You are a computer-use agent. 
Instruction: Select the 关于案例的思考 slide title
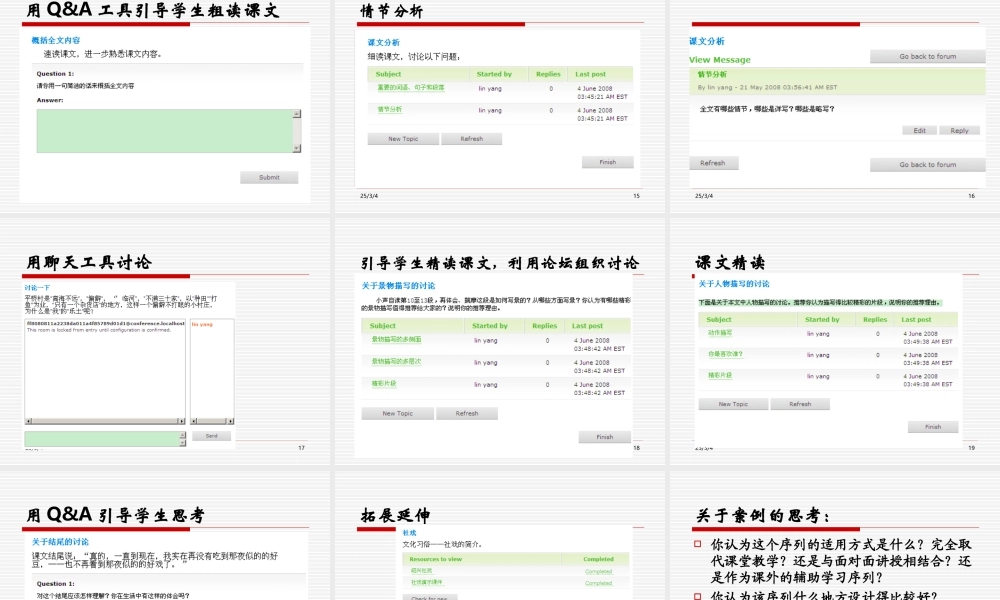pos(763,515)
